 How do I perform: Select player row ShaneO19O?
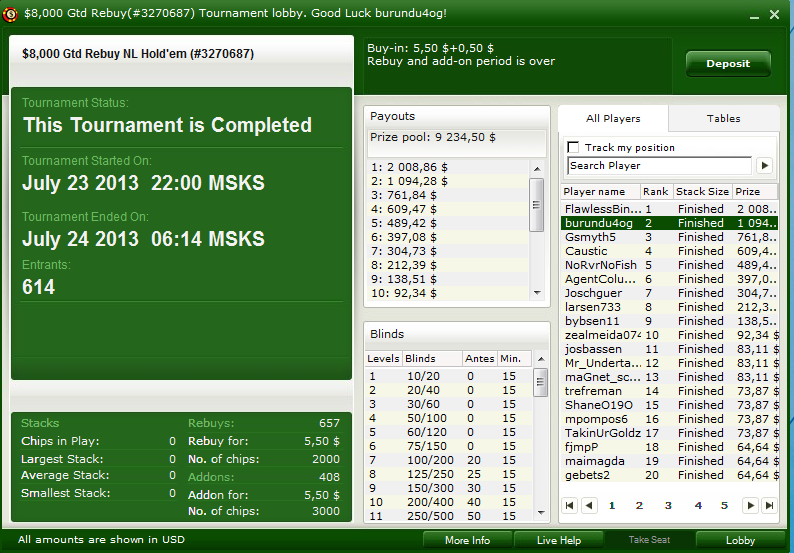click(x=669, y=406)
